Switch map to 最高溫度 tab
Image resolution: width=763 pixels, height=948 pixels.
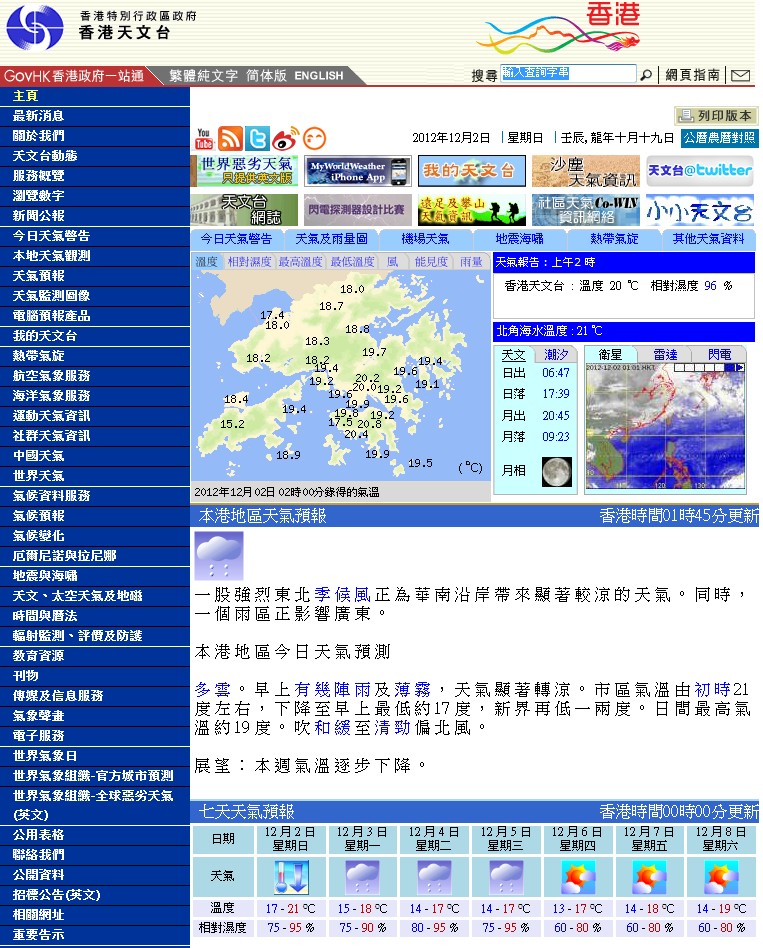[300, 262]
